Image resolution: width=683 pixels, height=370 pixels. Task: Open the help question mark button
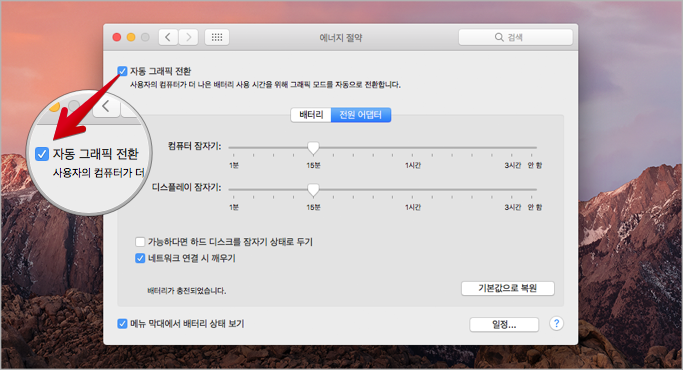click(x=556, y=324)
